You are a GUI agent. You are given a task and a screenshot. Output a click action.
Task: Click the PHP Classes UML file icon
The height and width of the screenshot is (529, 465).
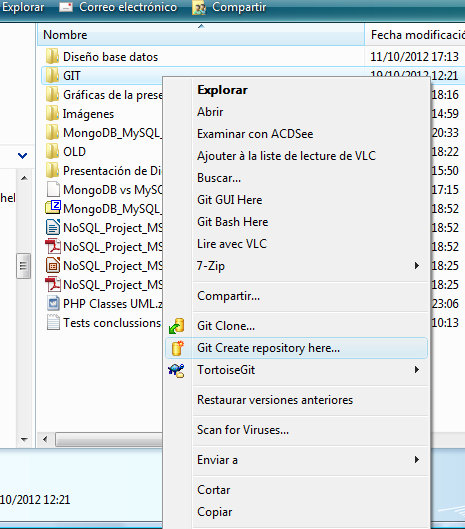pos(53,303)
